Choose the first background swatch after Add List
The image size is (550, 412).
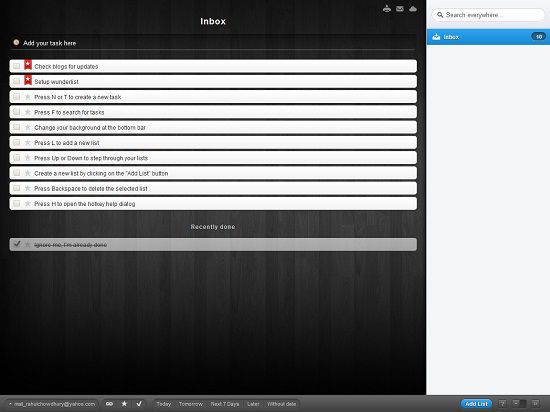(502, 404)
